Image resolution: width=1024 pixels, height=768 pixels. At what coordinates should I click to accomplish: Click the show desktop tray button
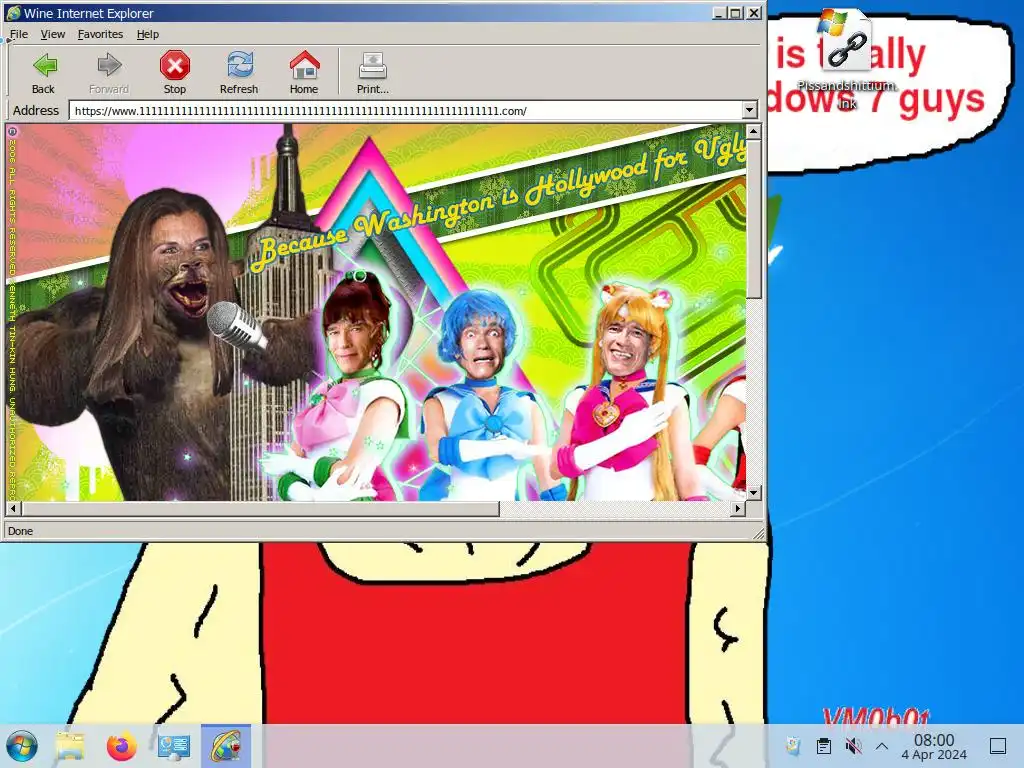[998, 746]
